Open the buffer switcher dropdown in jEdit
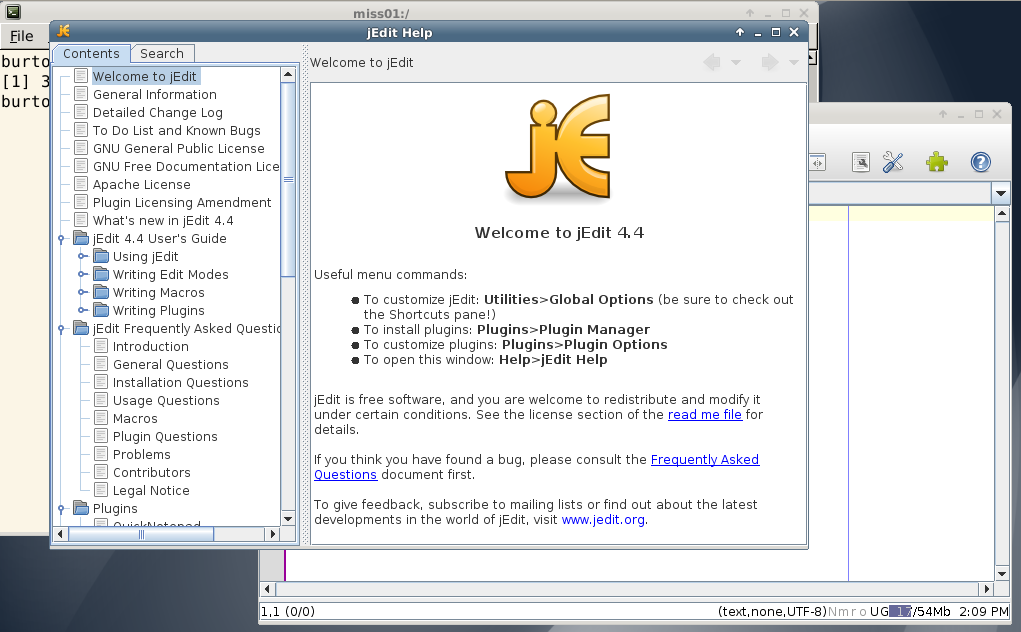The height and width of the screenshot is (632, 1021). pyautogui.click(x=1001, y=193)
